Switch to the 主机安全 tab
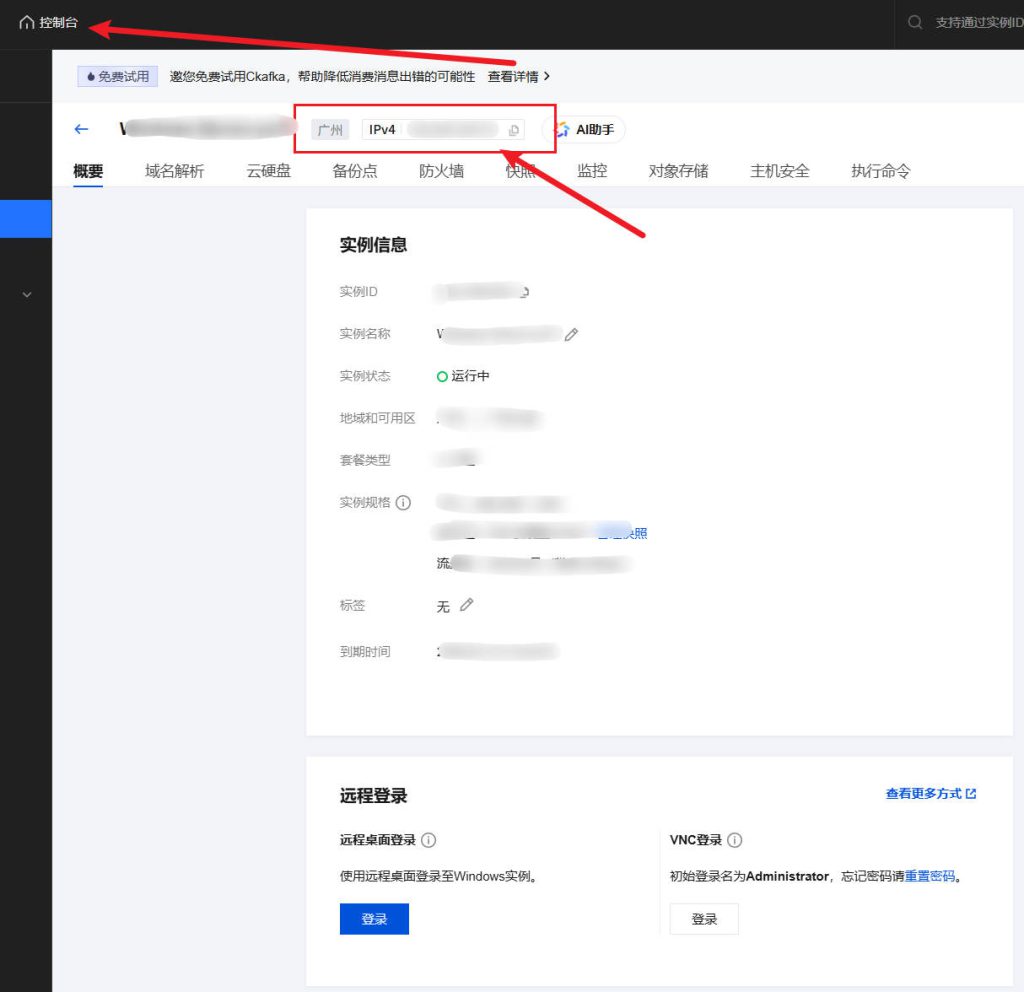This screenshot has width=1024, height=992. (x=780, y=171)
